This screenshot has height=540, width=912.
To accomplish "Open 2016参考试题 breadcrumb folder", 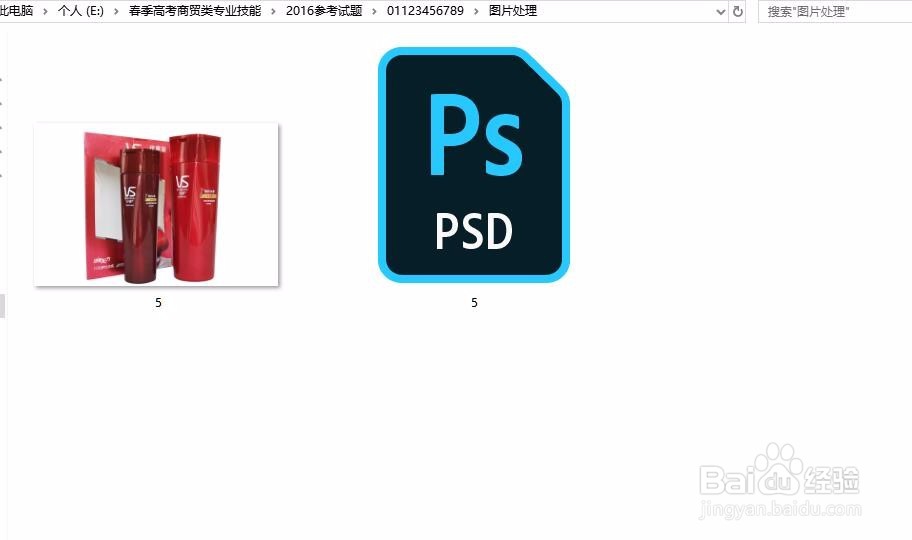I will click(324, 10).
